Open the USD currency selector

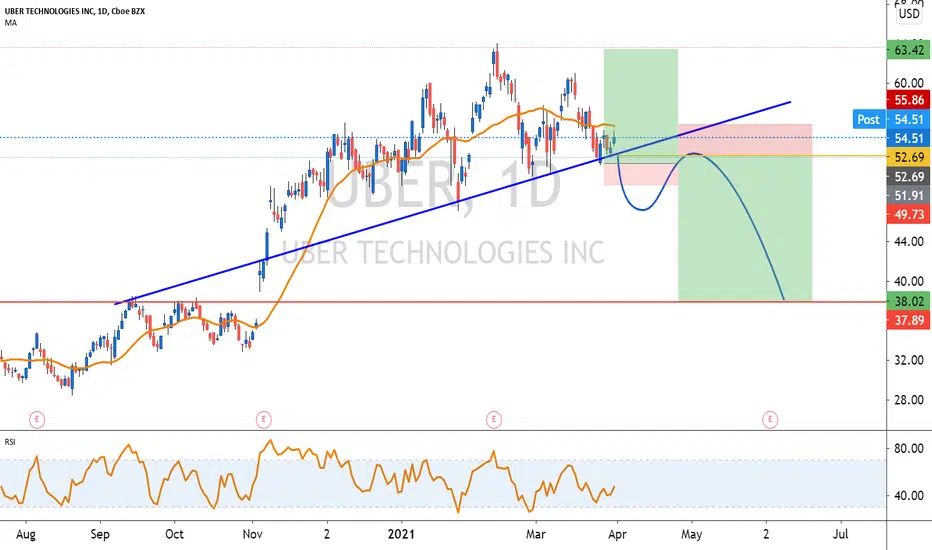[909, 14]
